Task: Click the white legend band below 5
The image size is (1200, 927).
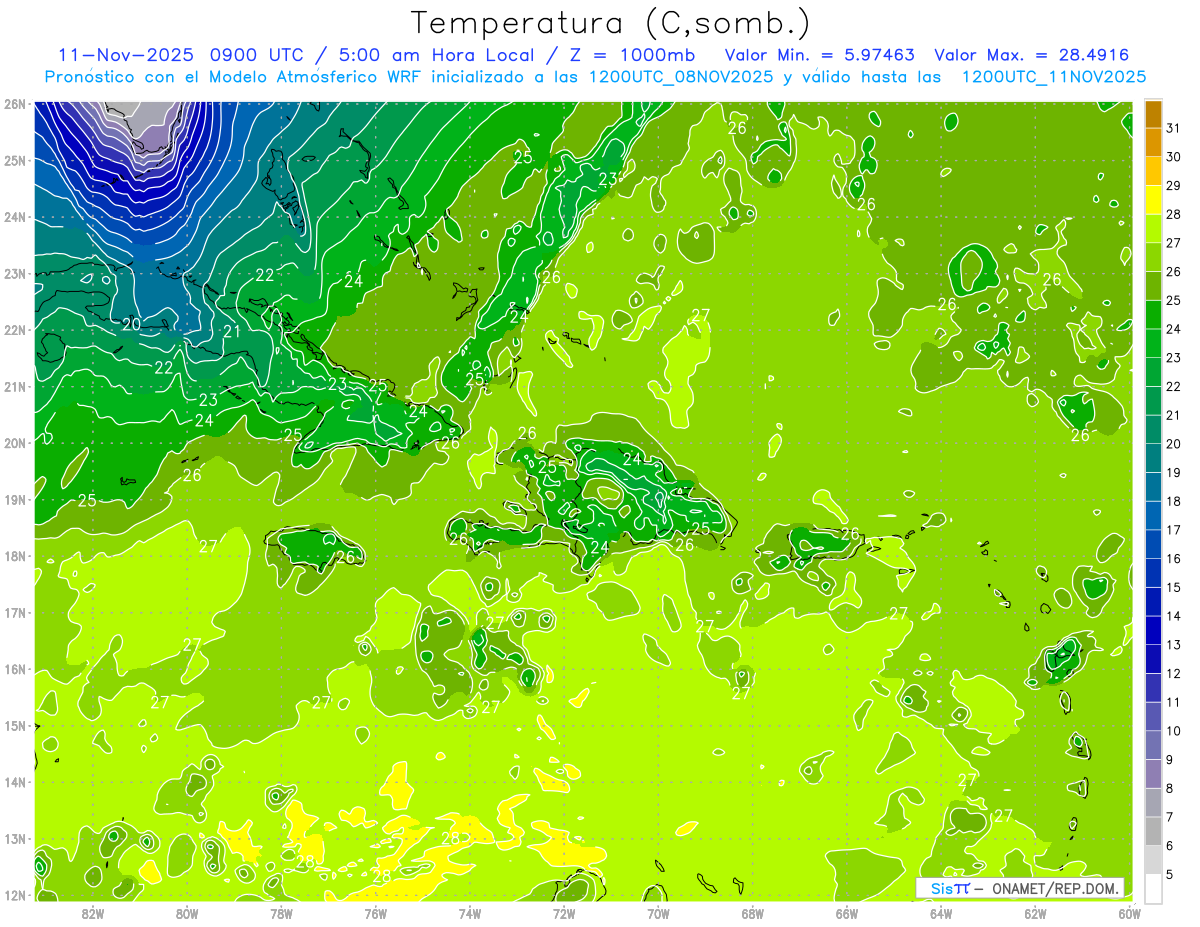Action: (1153, 888)
